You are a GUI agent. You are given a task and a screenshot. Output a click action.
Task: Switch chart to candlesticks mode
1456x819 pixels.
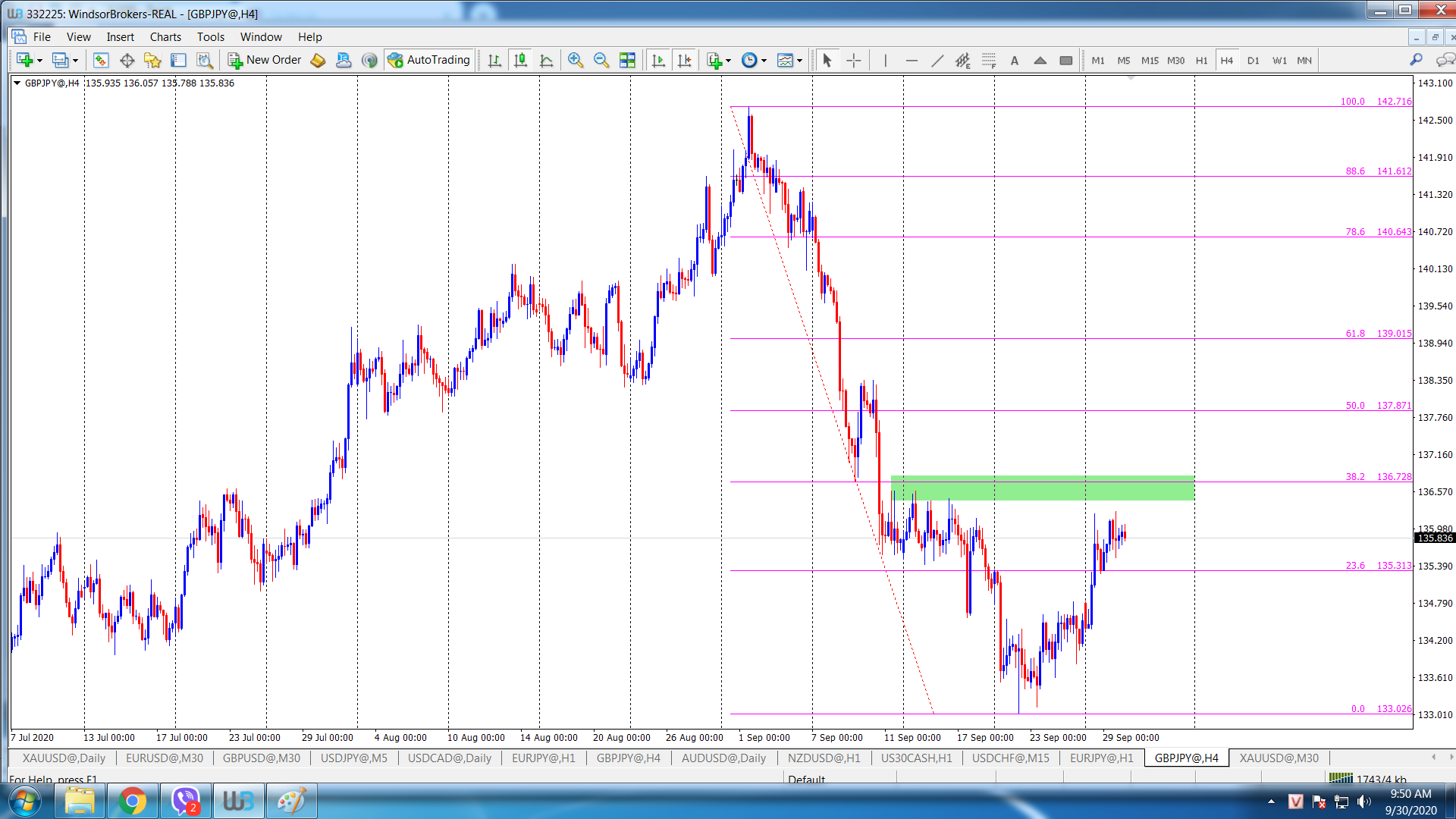[x=520, y=60]
